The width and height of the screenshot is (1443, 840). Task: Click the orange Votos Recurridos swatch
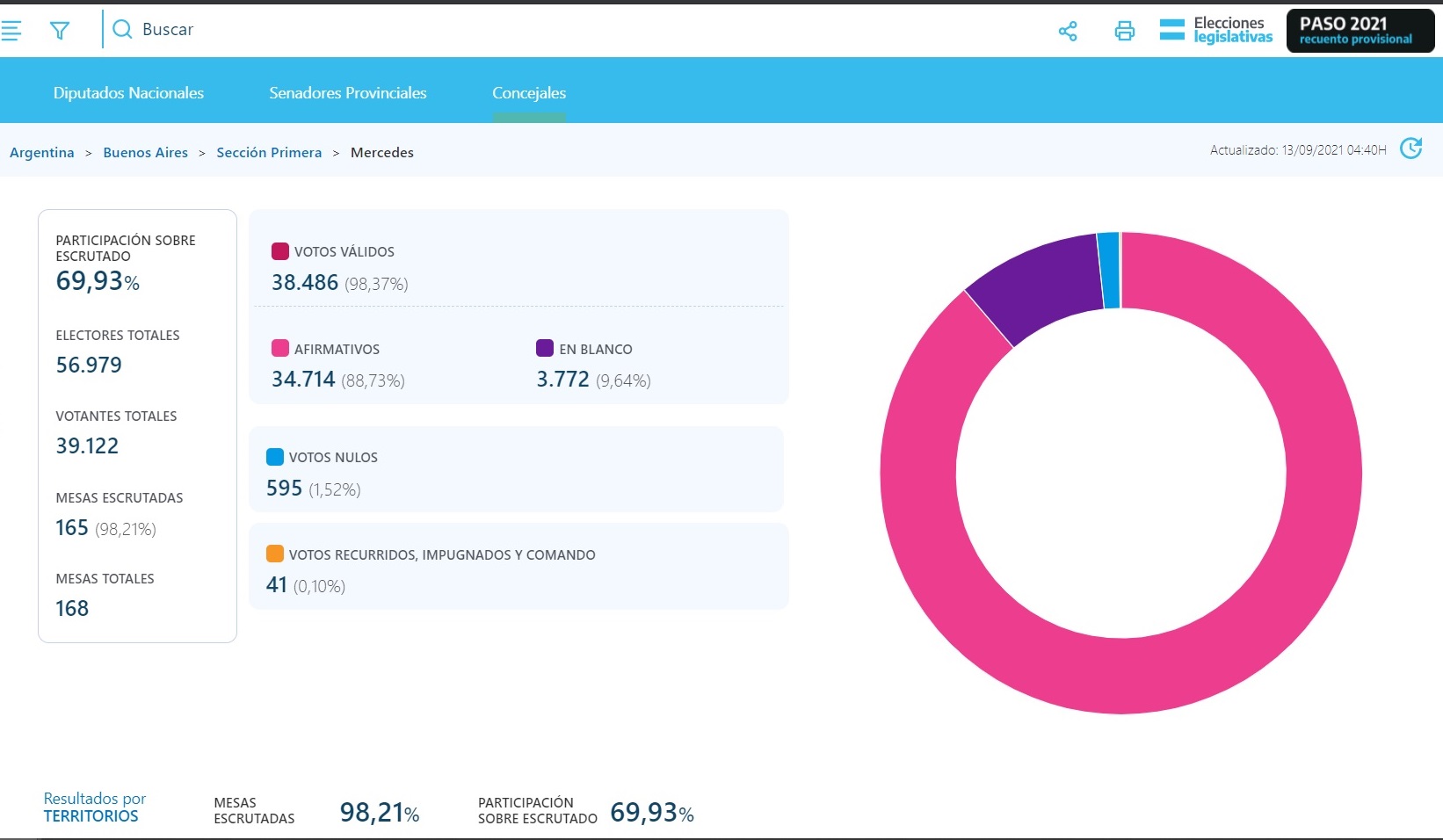pyautogui.click(x=275, y=554)
